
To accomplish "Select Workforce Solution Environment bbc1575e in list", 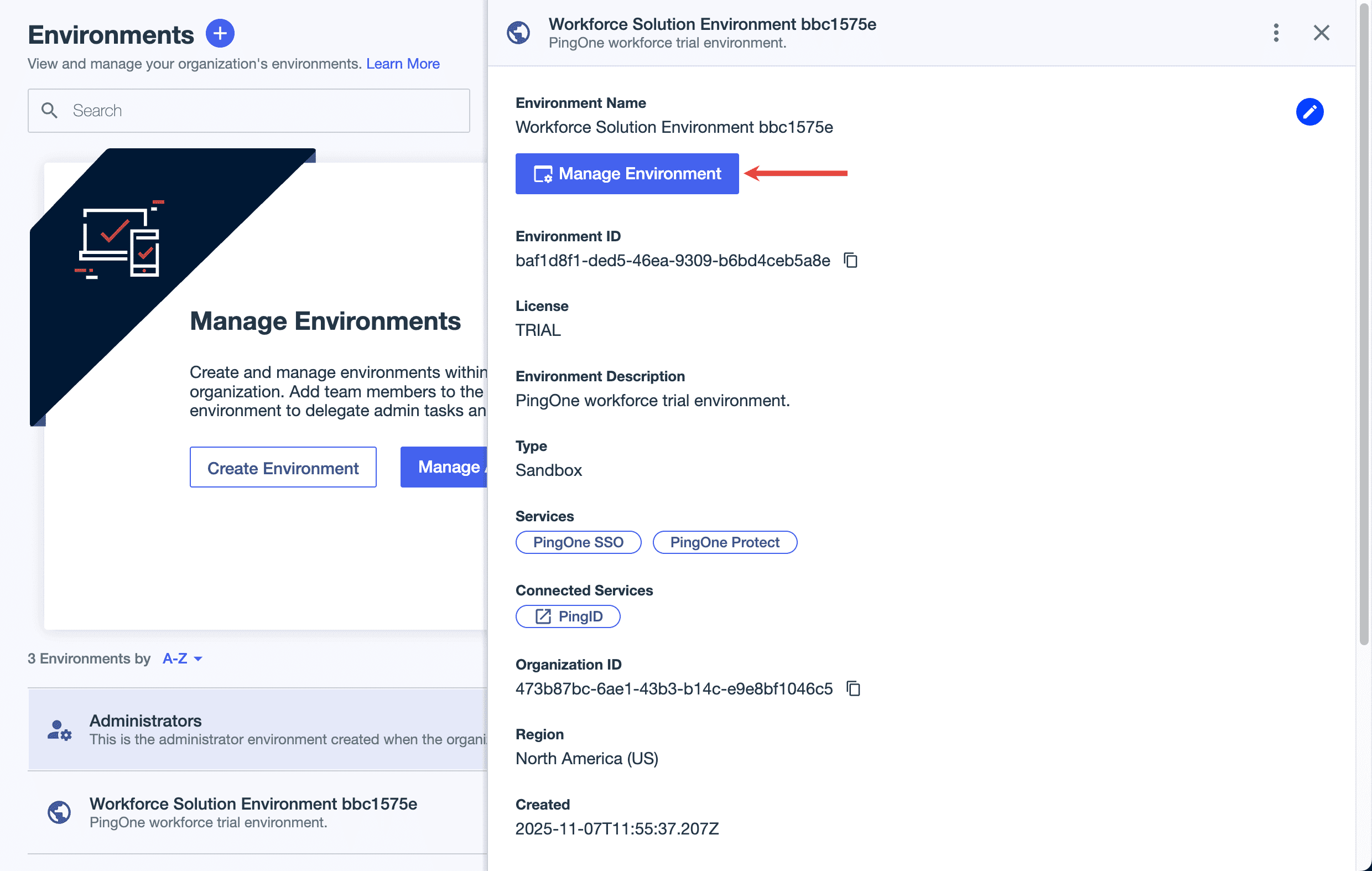I will click(252, 812).
